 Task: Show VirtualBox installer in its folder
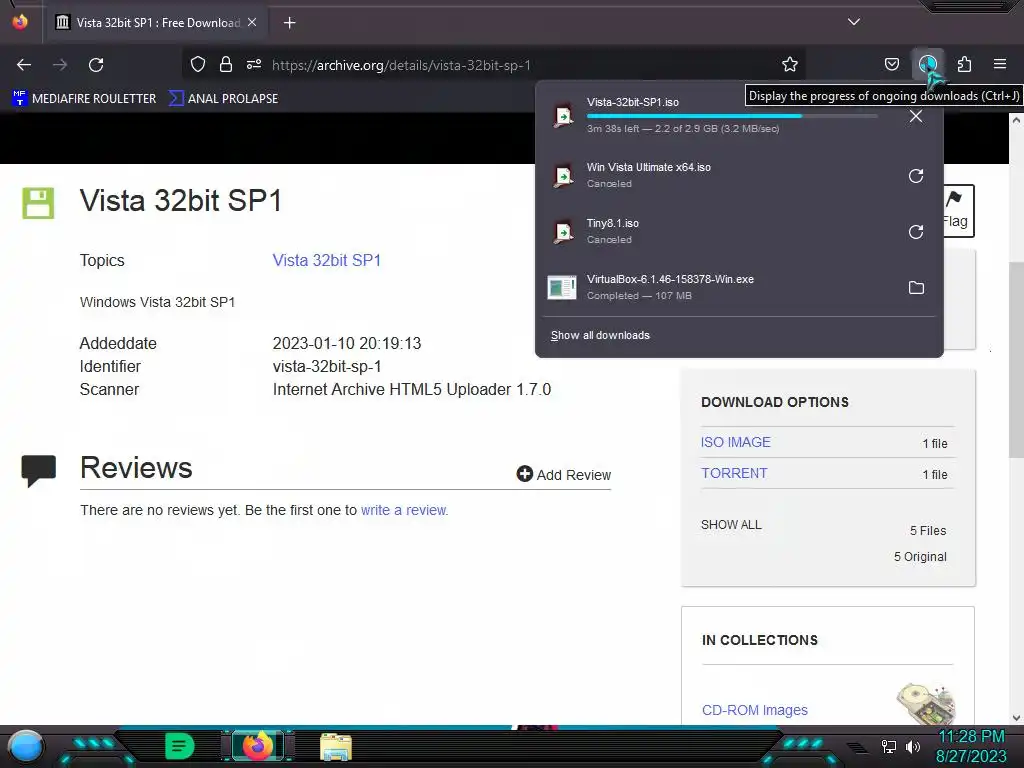(x=916, y=287)
